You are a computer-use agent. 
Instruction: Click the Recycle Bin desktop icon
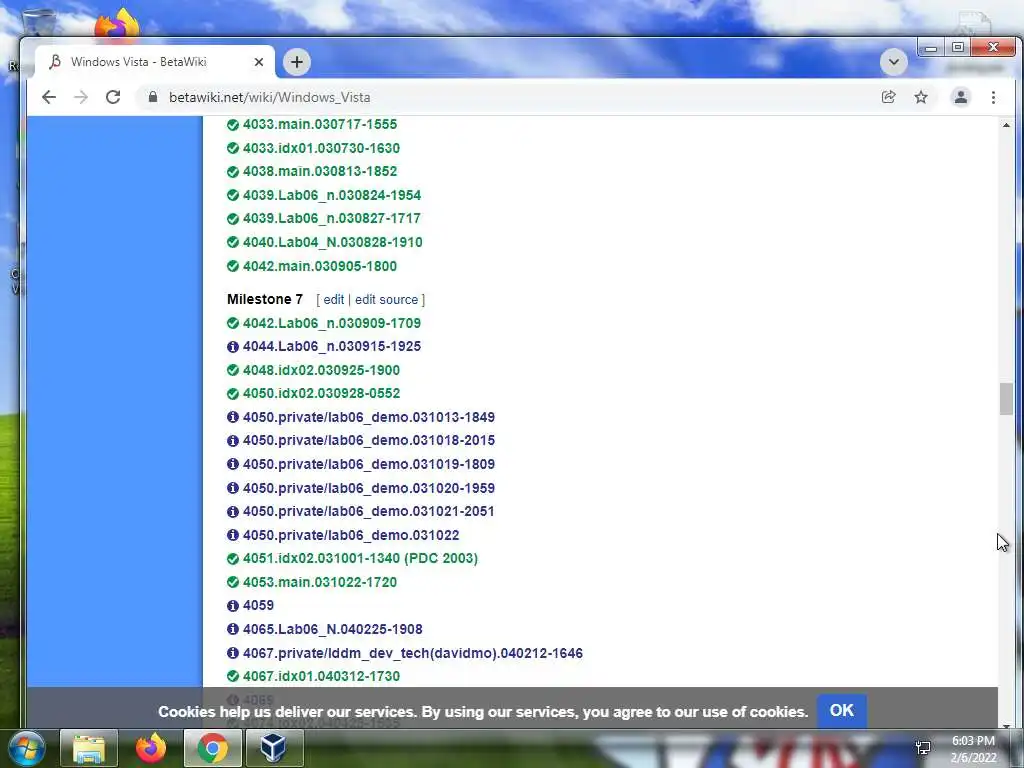(38, 23)
